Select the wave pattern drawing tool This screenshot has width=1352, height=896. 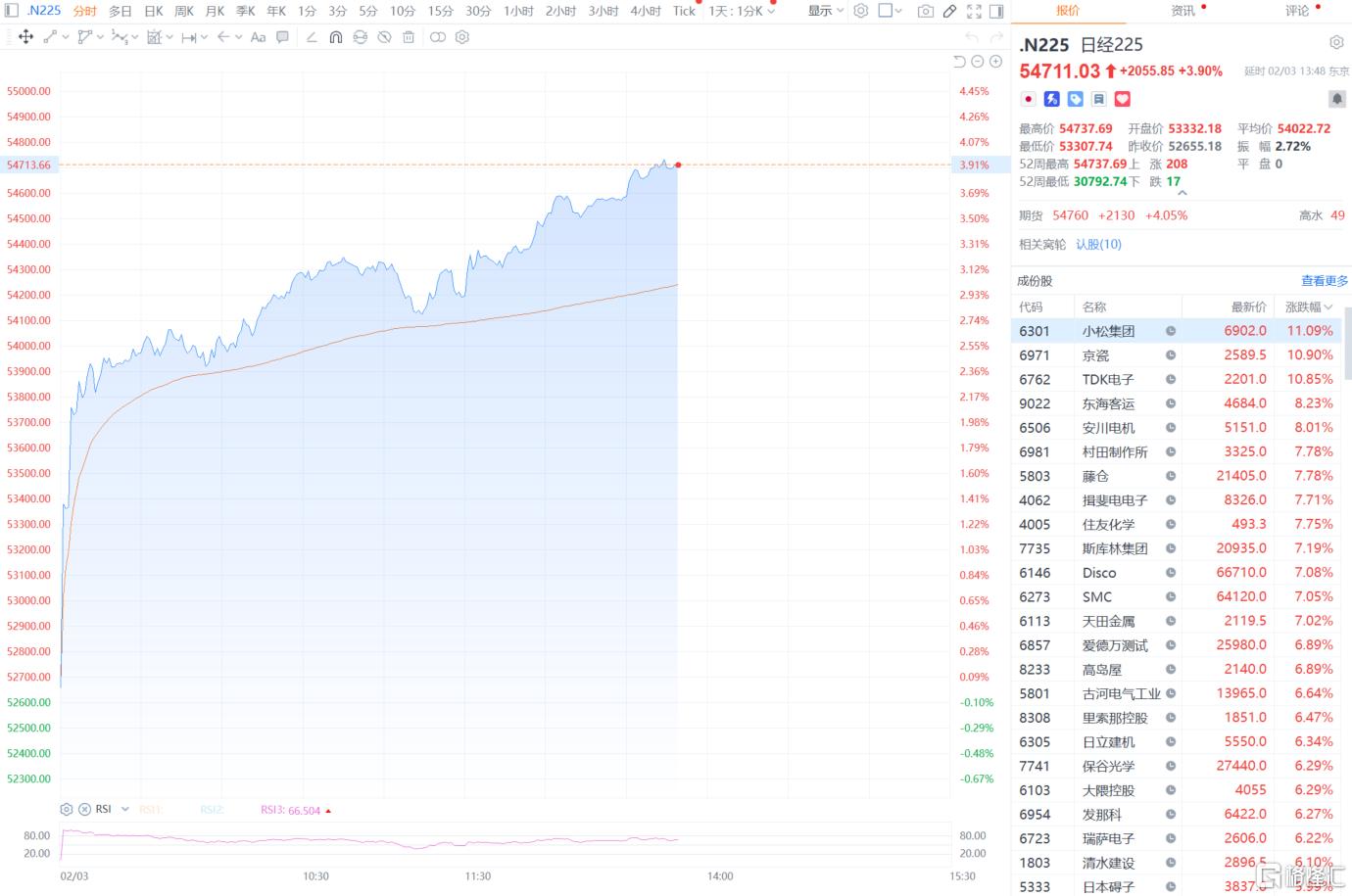119,37
